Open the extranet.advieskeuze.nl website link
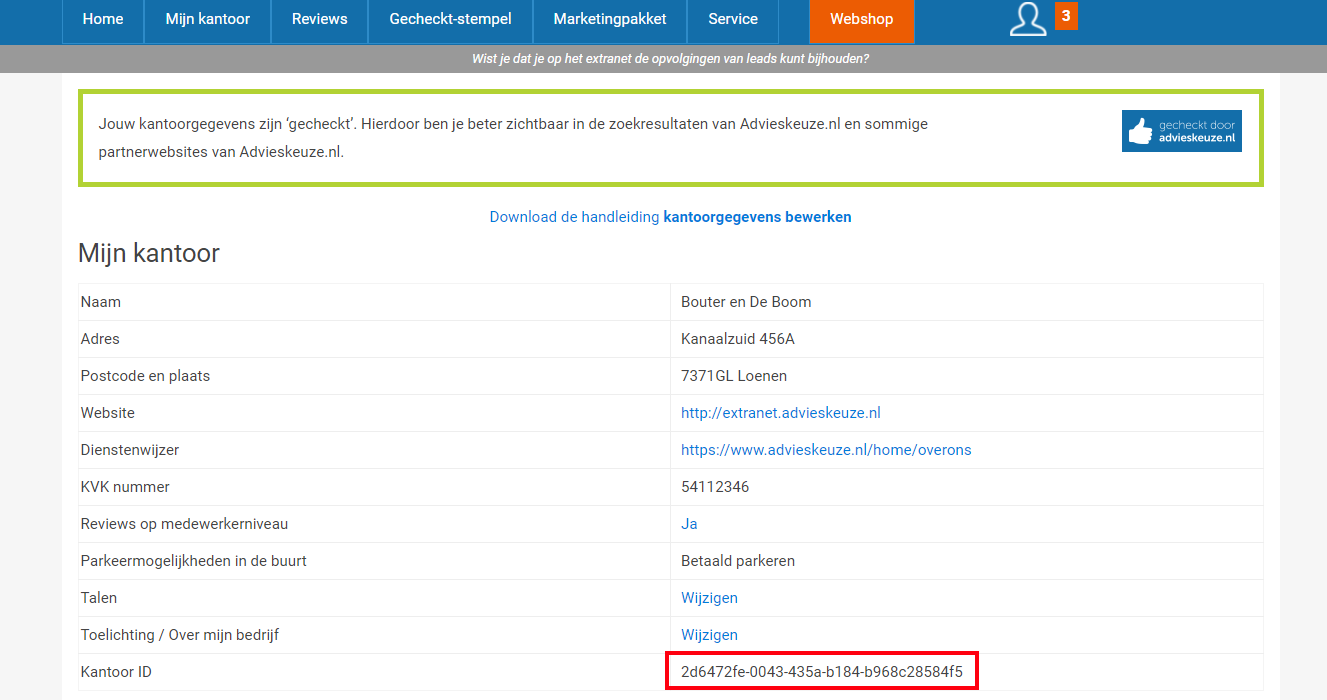Screen dimensions: 1327x700 tap(781, 413)
